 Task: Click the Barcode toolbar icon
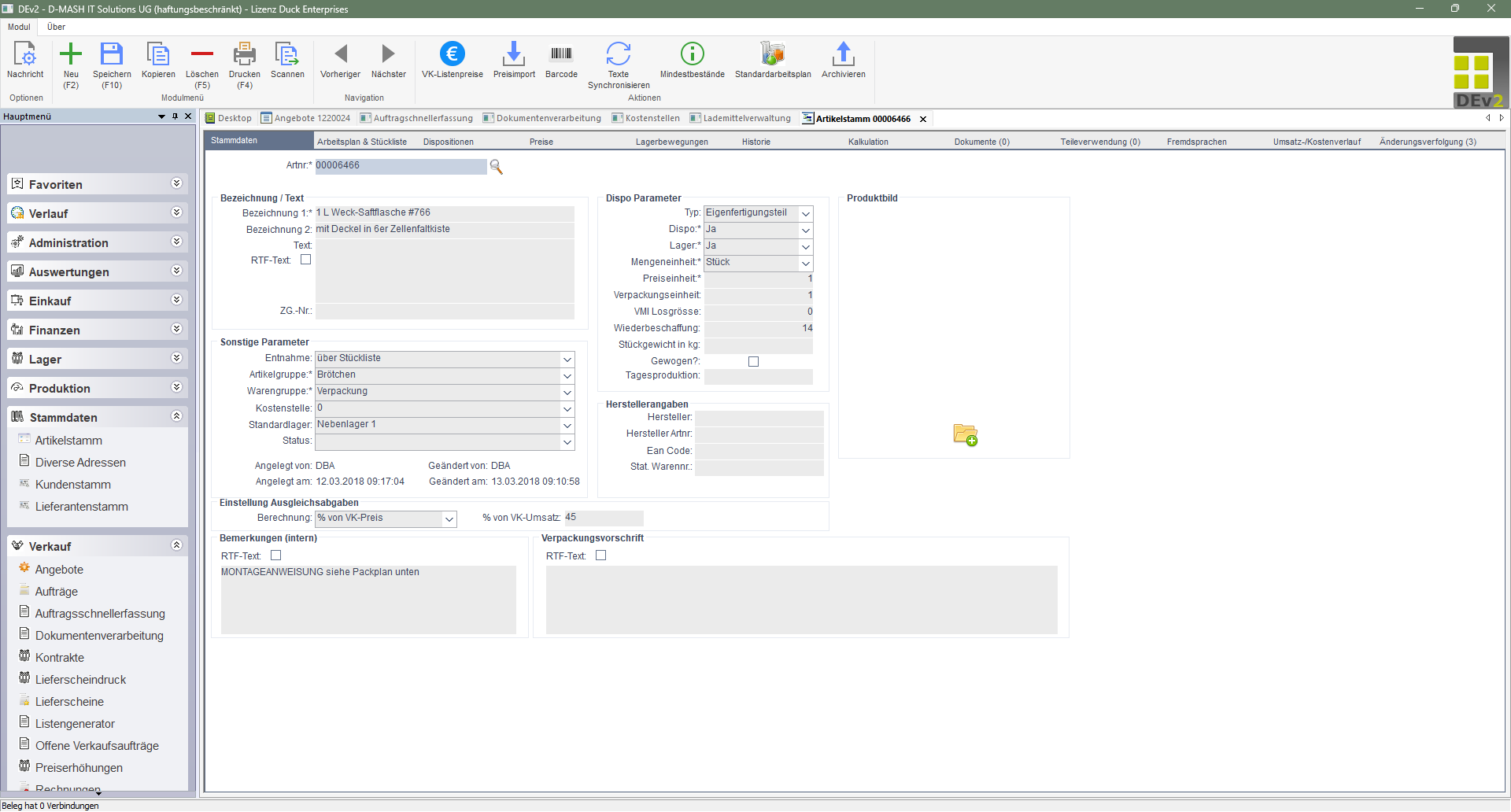[x=561, y=55]
